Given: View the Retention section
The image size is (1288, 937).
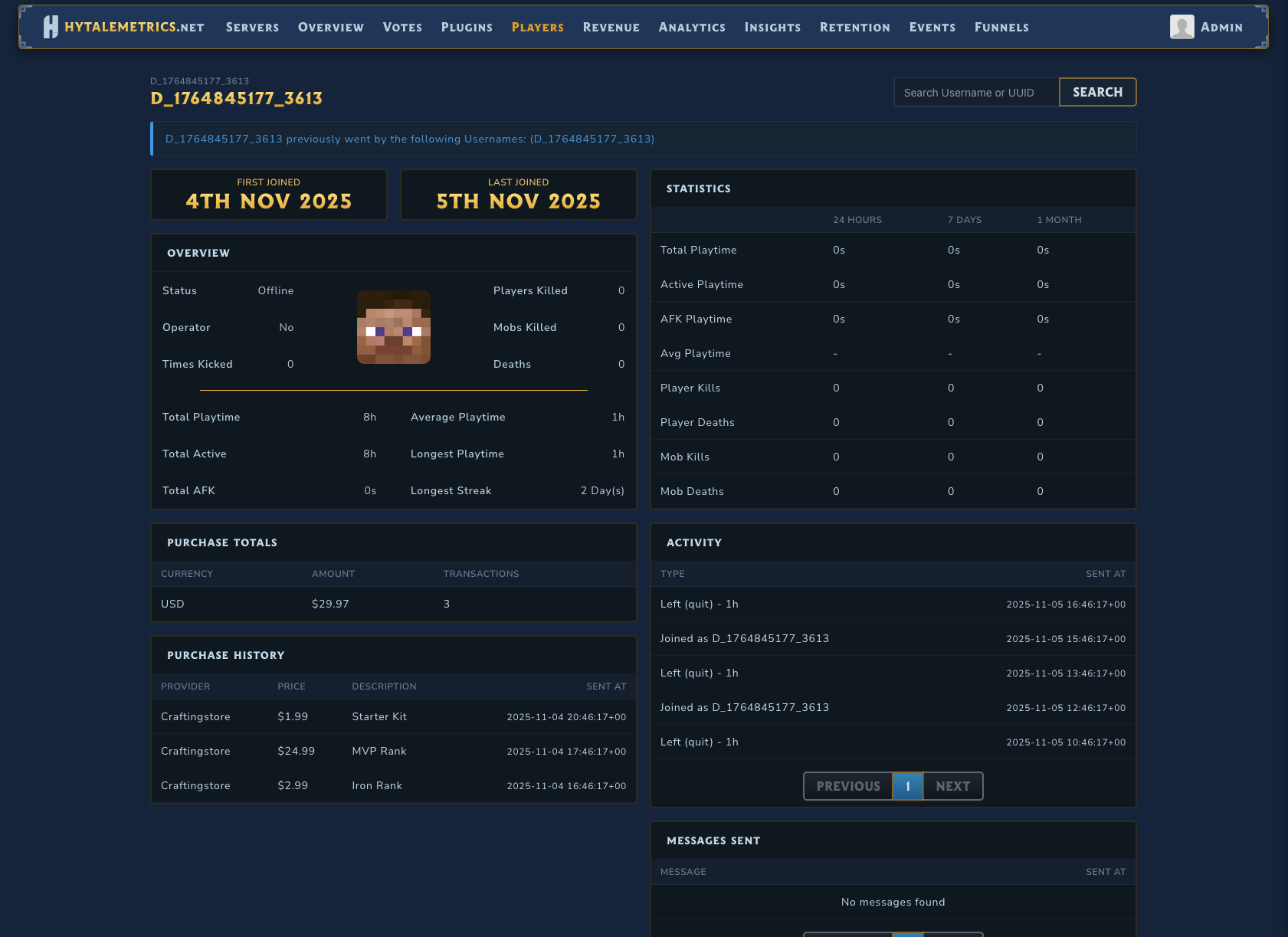Looking at the screenshot, I should [854, 27].
